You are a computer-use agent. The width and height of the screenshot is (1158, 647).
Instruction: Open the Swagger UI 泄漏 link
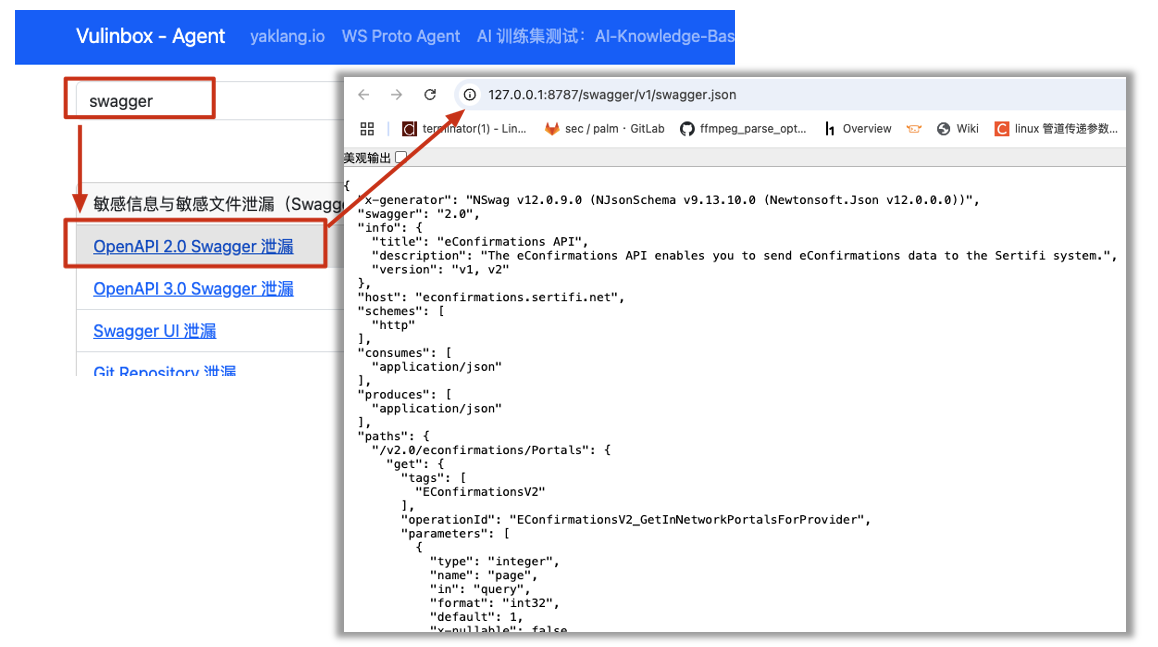point(154,330)
